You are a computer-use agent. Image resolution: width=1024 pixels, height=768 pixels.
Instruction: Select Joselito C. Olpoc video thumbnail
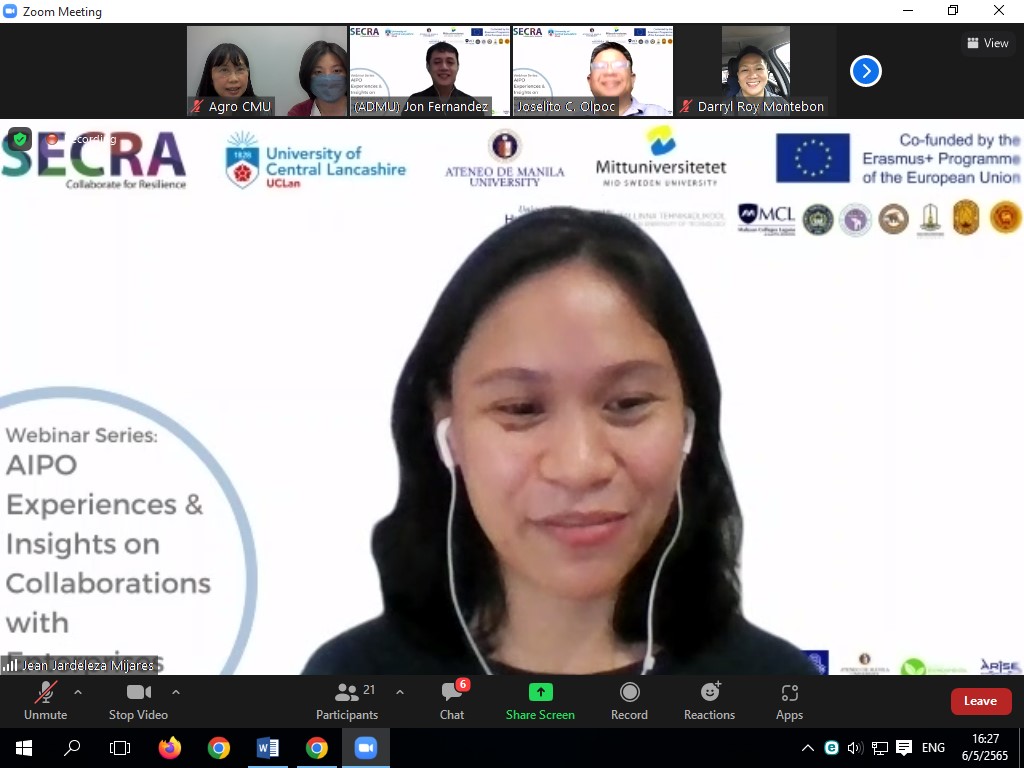coord(593,71)
